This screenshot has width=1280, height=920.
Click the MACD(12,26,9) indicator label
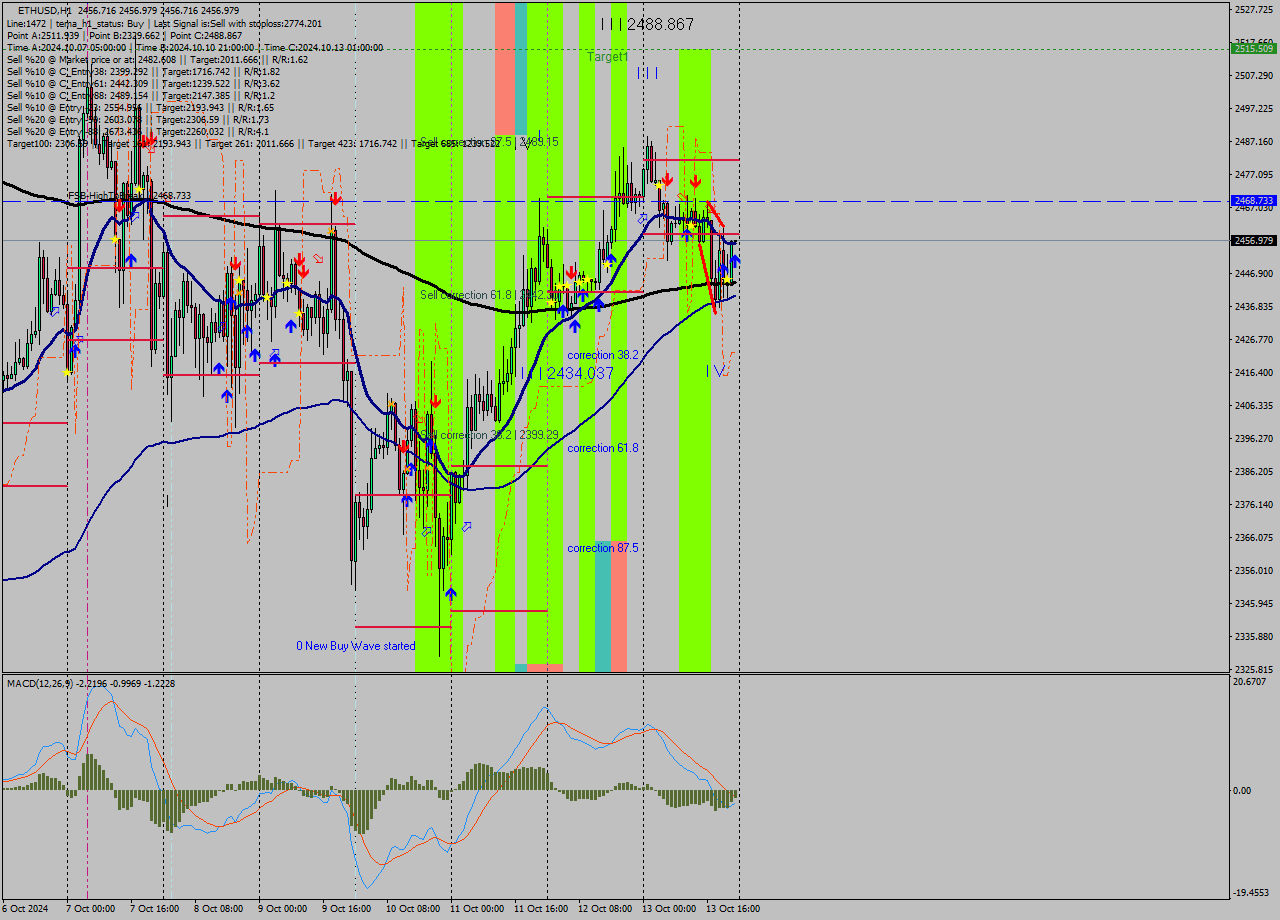click(x=91, y=683)
